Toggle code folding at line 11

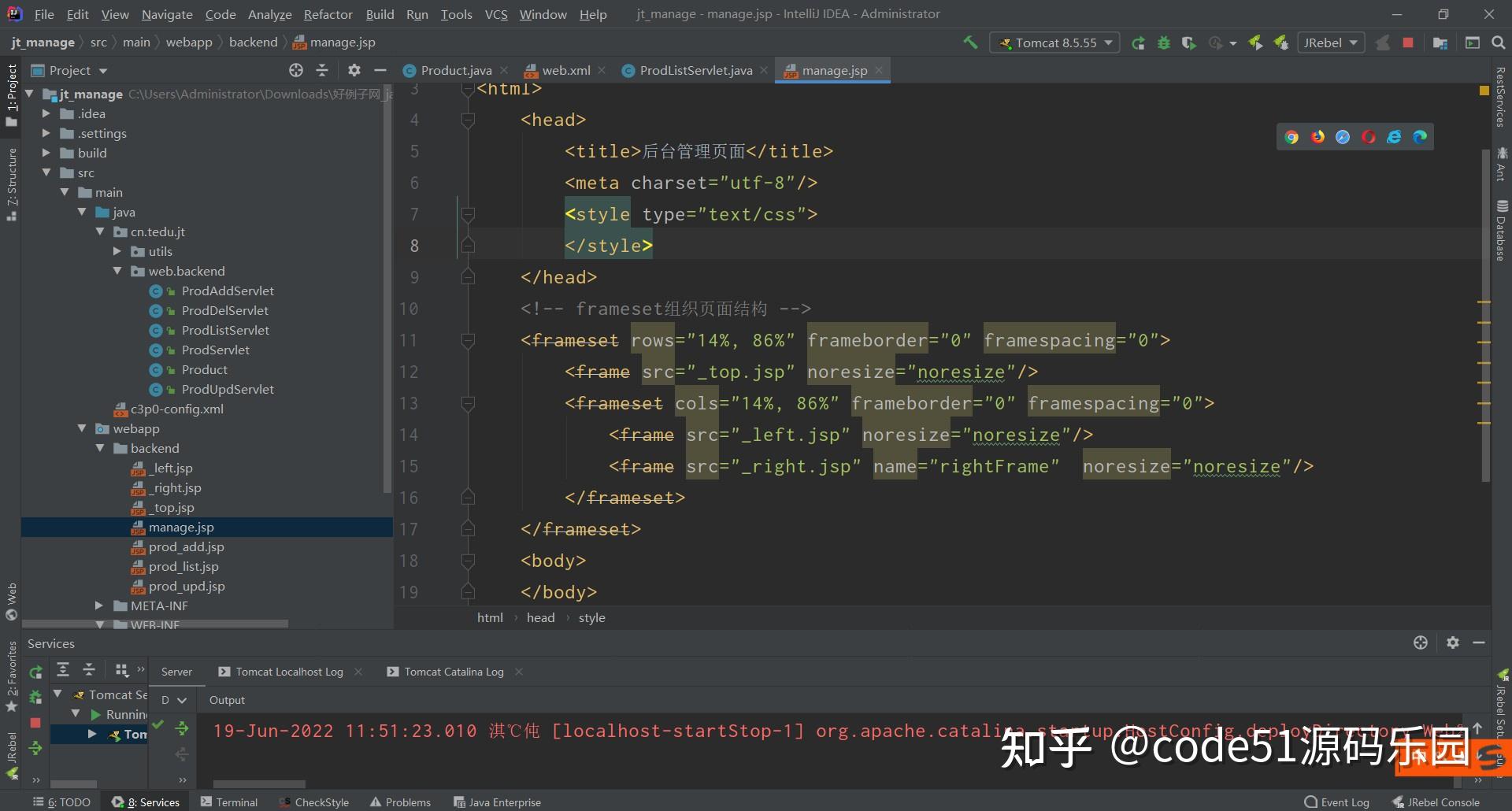(468, 340)
